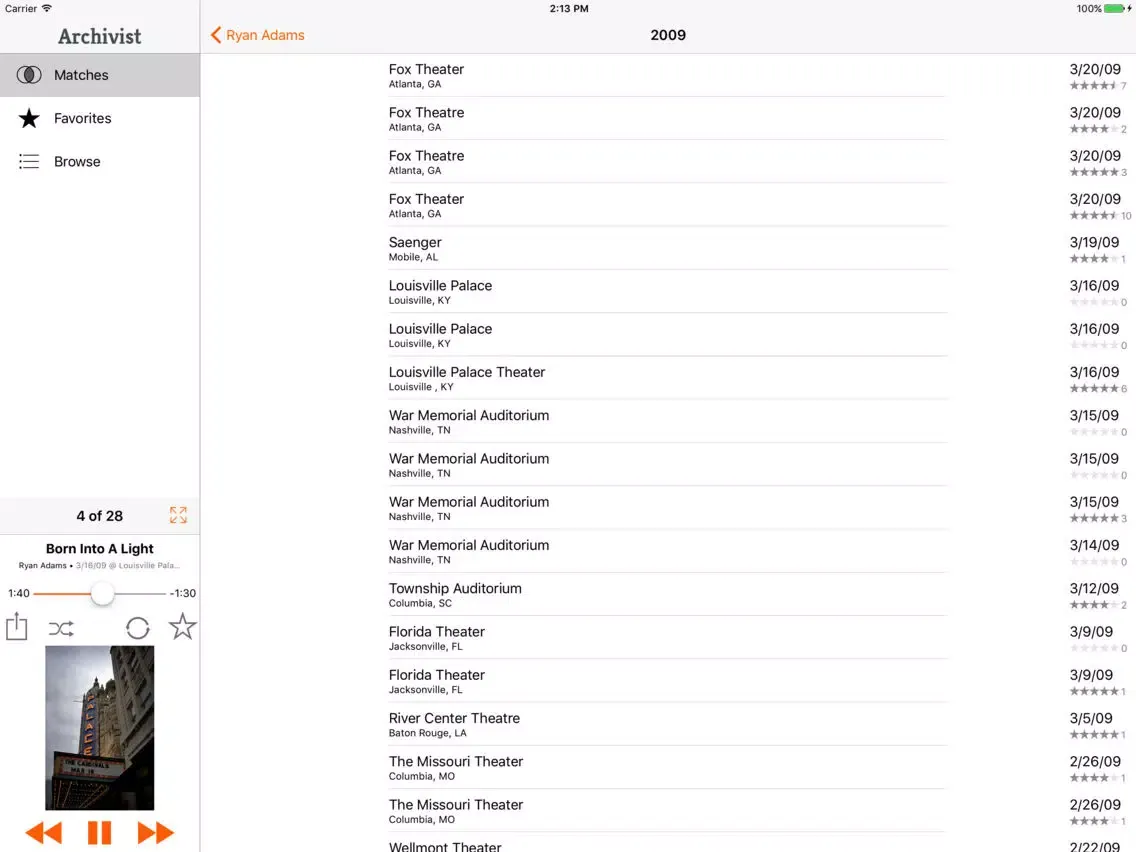The height and width of the screenshot is (852, 1136).
Task: Click the Born Into A Light title
Action: tap(100, 548)
